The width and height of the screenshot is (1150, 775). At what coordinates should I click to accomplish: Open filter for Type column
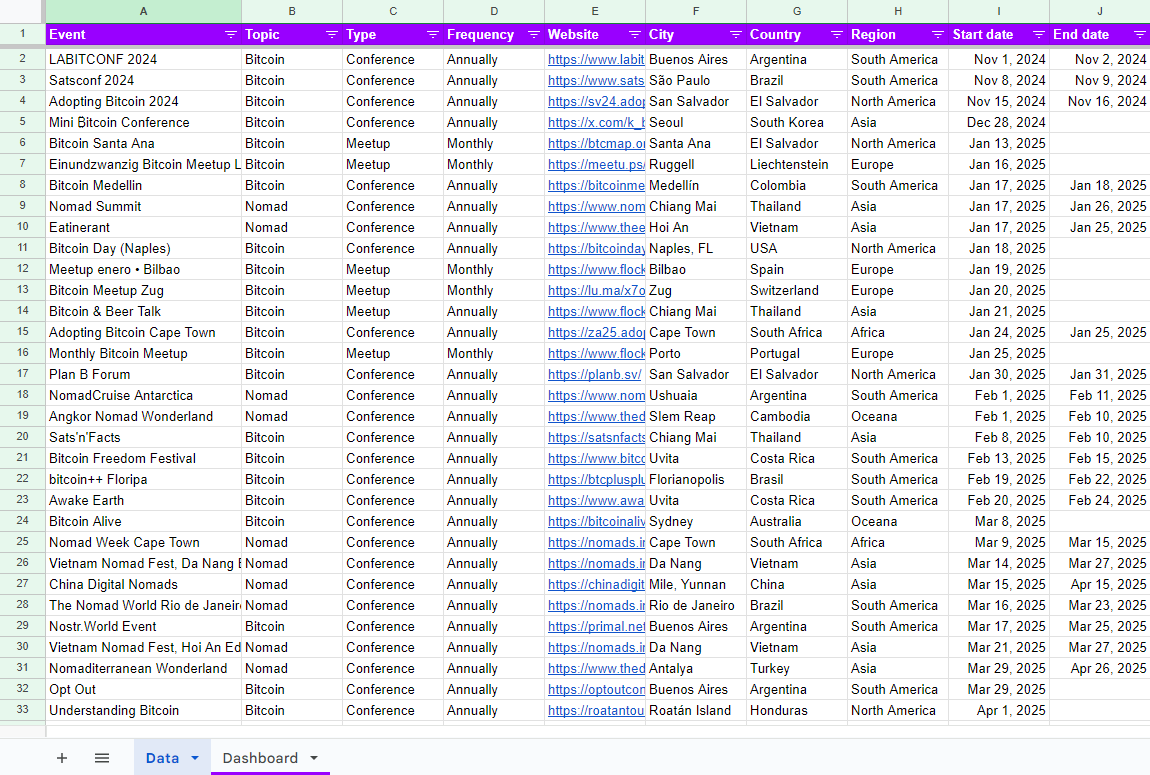(x=433, y=34)
